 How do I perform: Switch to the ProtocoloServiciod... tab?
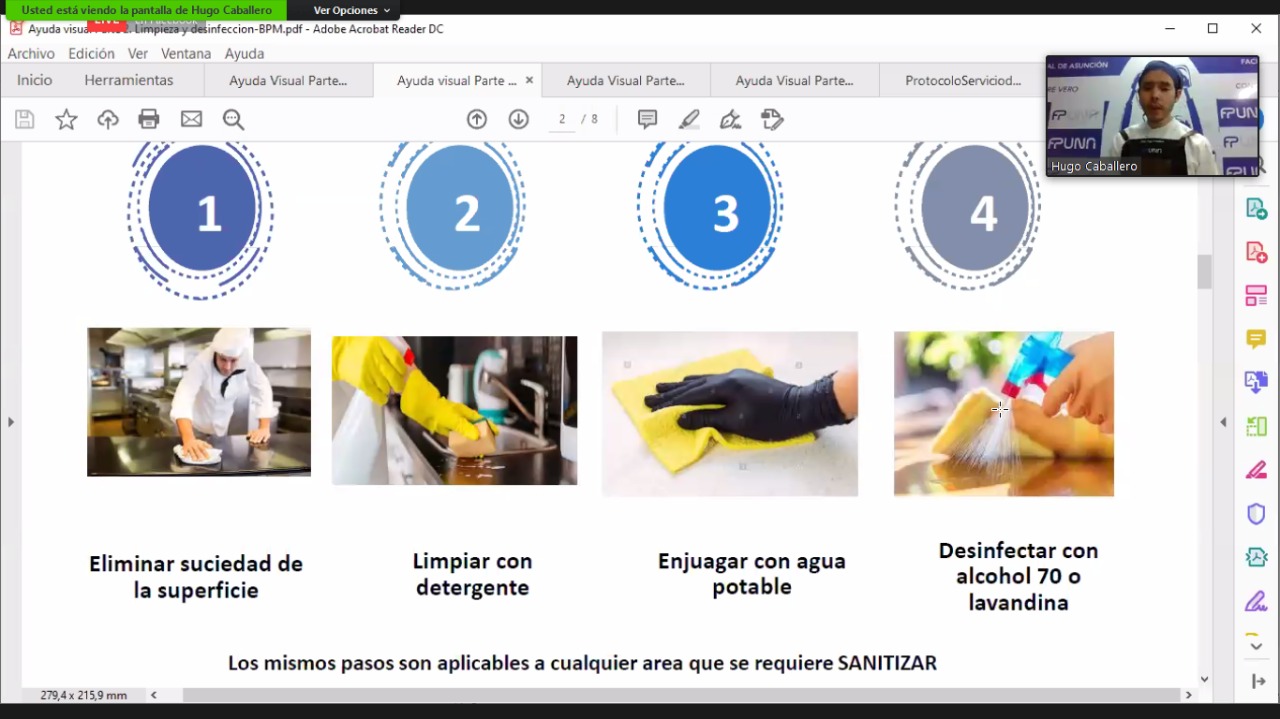(962, 80)
